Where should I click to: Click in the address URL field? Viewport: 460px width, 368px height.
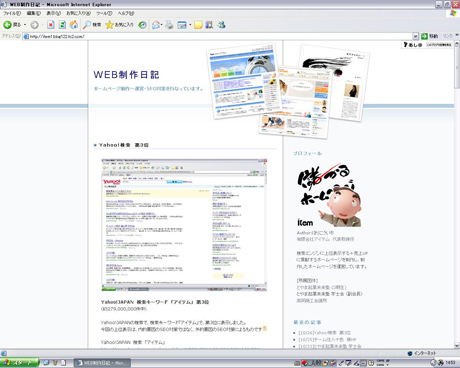[x=220, y=36]
